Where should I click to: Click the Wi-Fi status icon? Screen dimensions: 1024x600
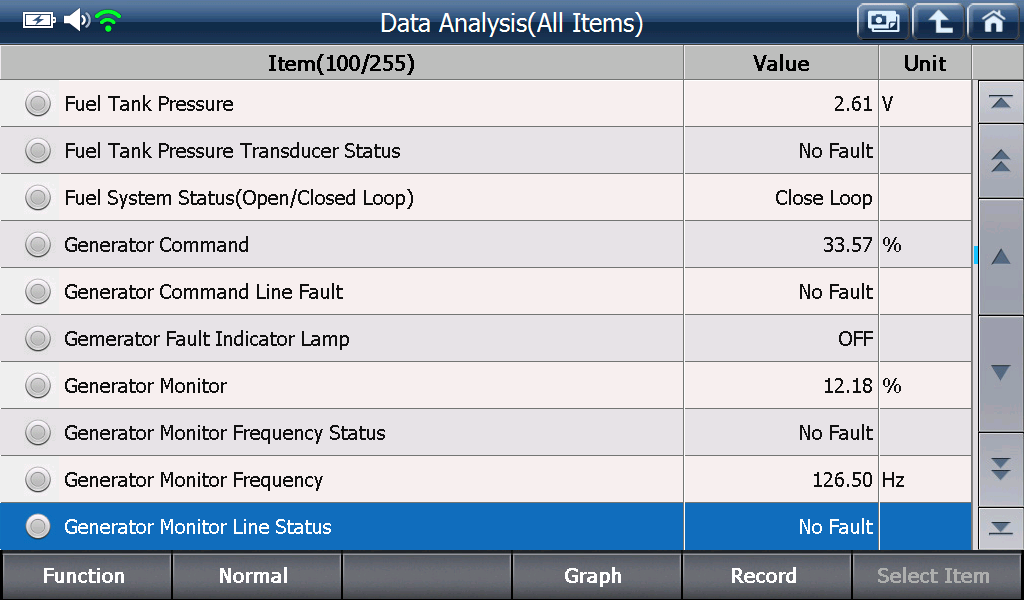click(x=108, y=21)
